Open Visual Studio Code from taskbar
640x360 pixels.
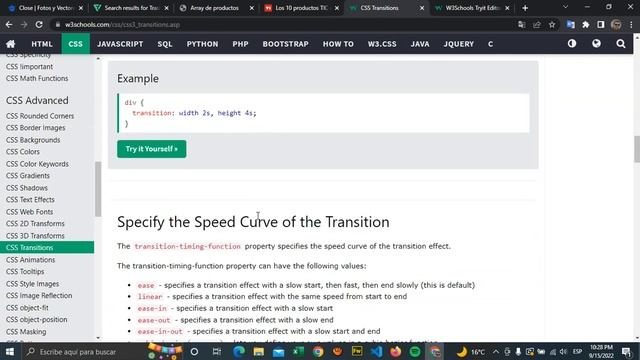click(376, 351)
